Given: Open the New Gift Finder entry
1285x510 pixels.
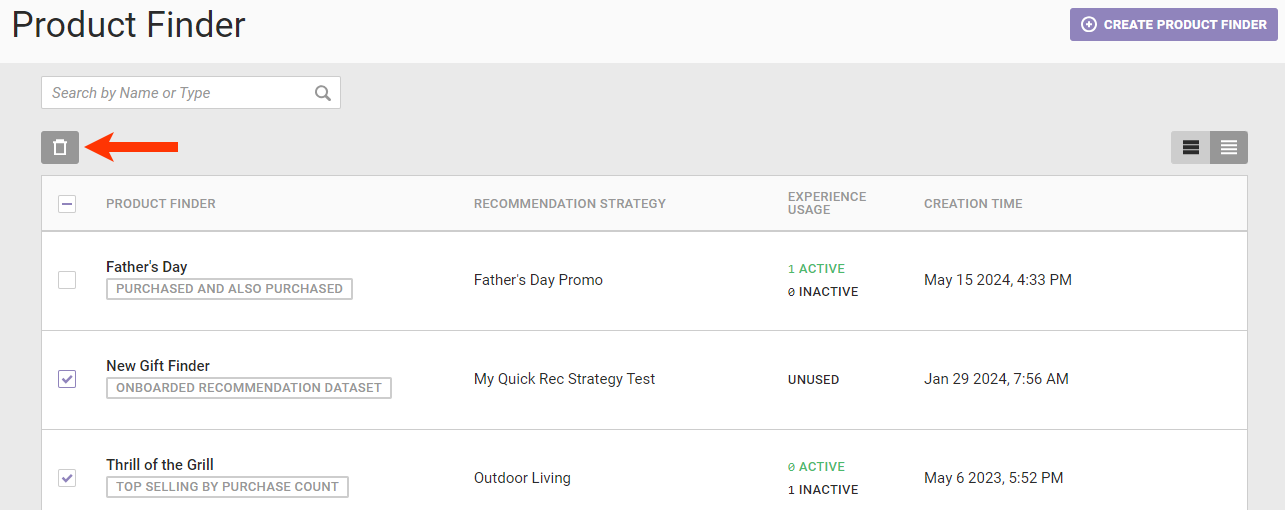Looking at the screenshot, I should point(158,366).
